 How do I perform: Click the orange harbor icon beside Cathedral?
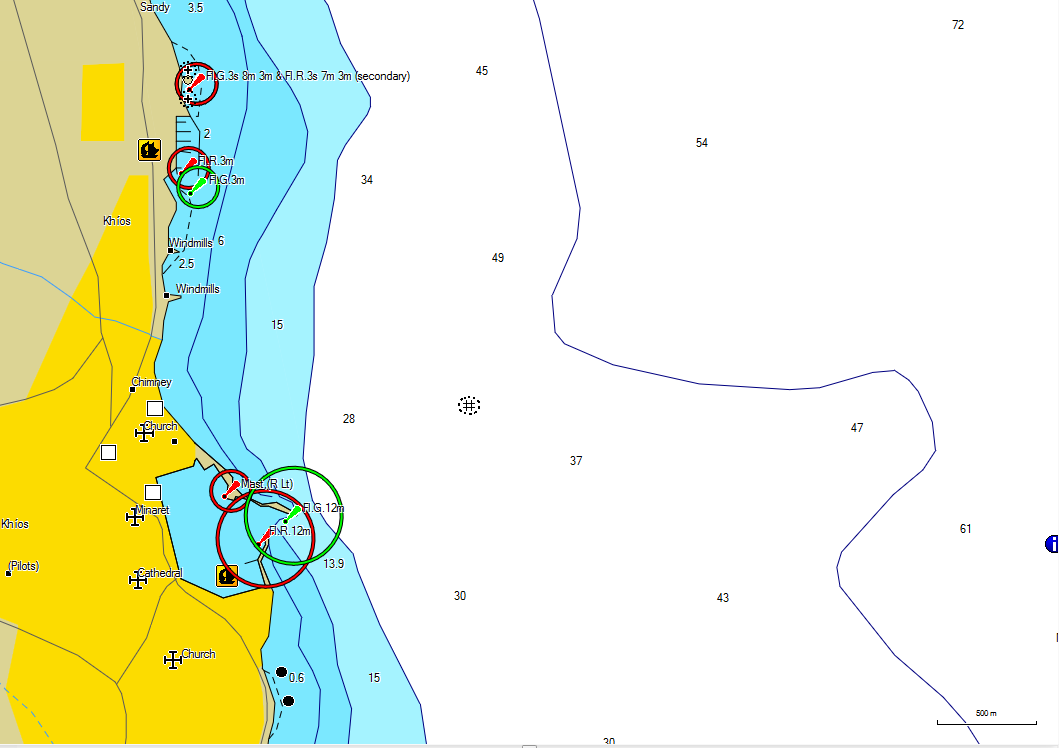[x=227, y=575]
